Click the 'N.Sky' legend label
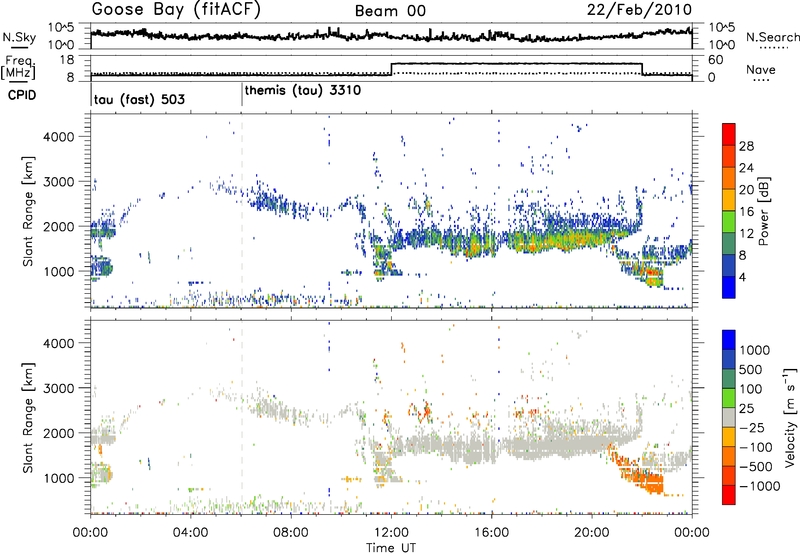The height and width of the screenshot is (554, 800). [x=19, y=37]
